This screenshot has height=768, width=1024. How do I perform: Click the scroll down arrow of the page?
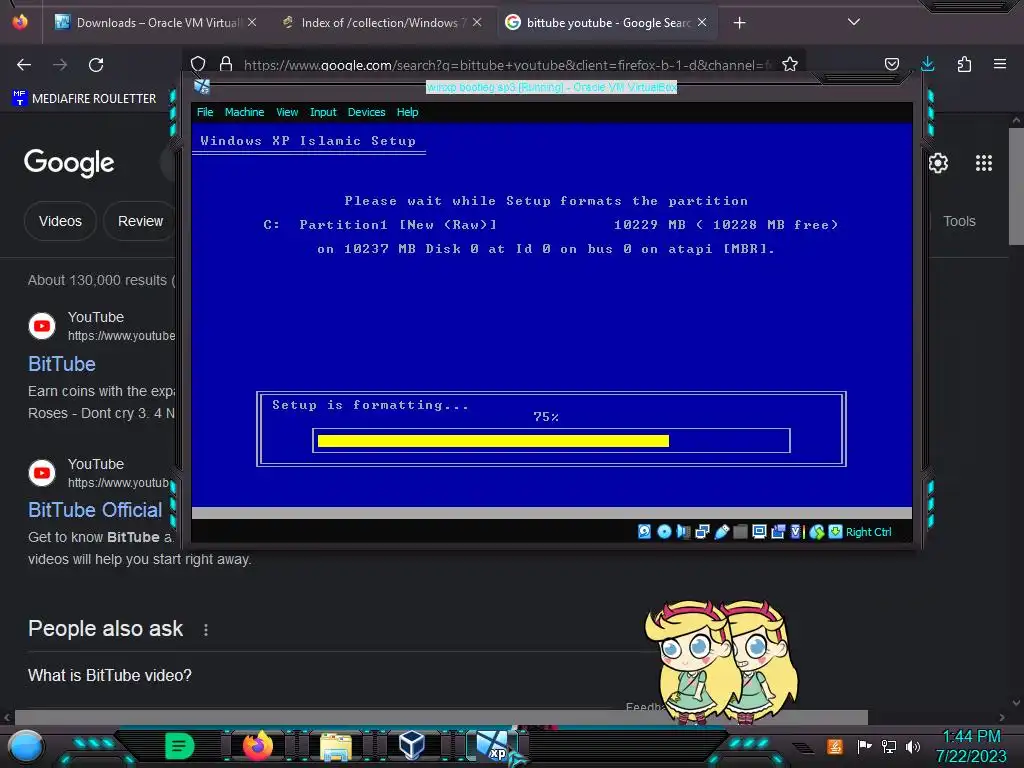(1016, 703)
